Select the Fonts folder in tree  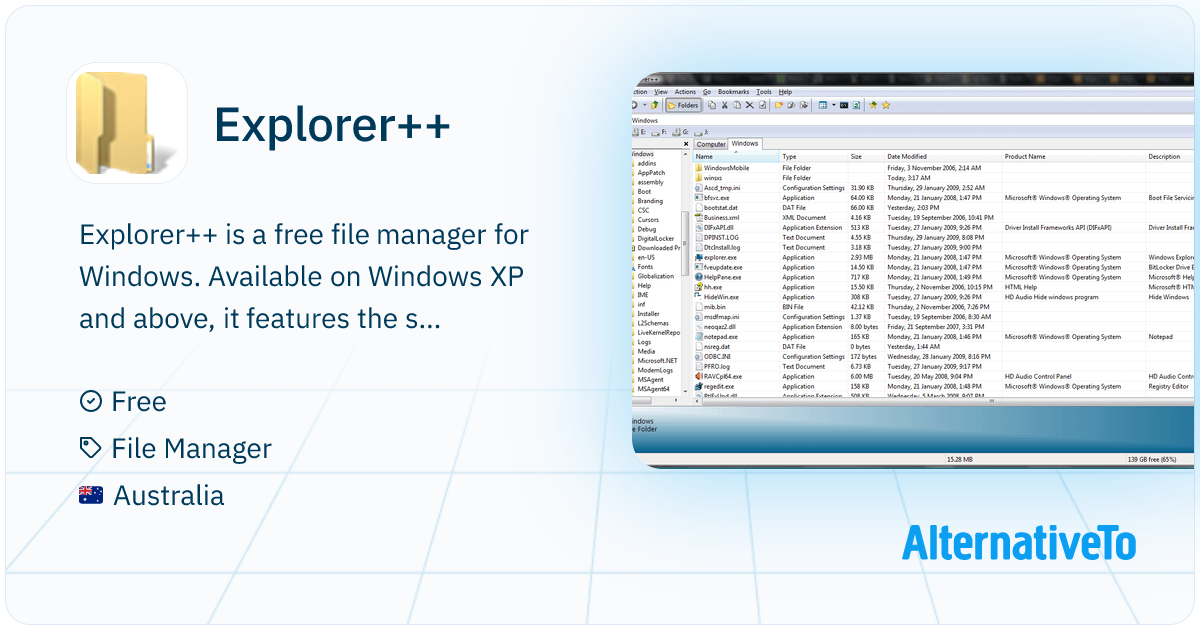(x=645, y=267)
